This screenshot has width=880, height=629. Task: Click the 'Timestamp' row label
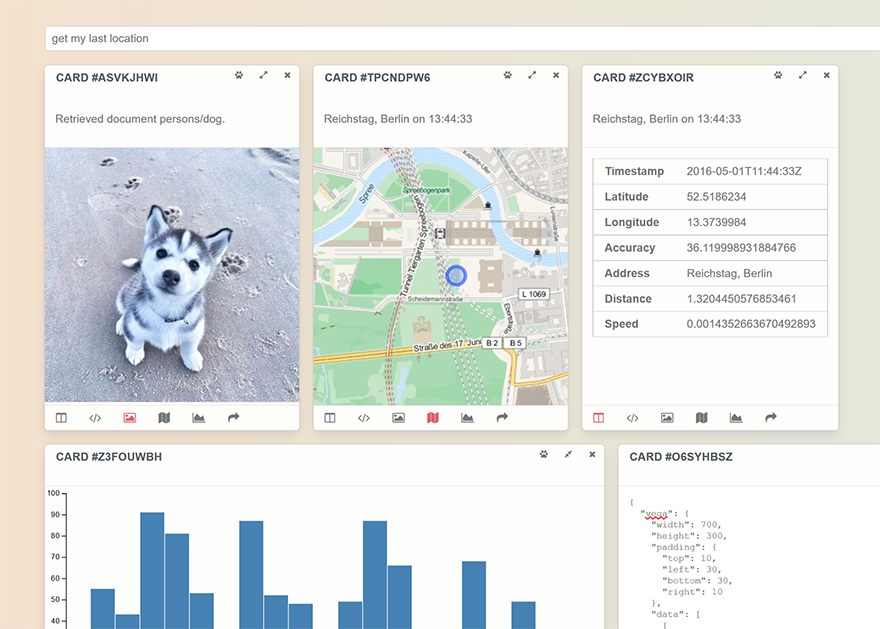click(x=634, y=171)
